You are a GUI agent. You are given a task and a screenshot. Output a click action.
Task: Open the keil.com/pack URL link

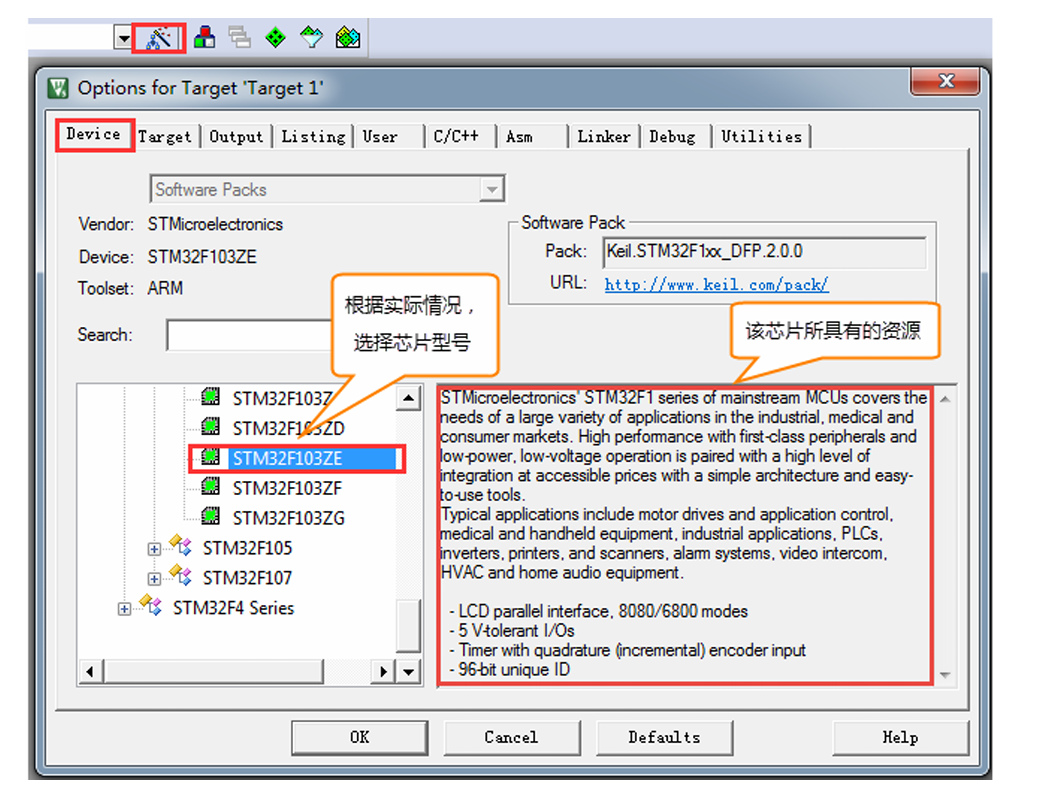pos(717,285)
